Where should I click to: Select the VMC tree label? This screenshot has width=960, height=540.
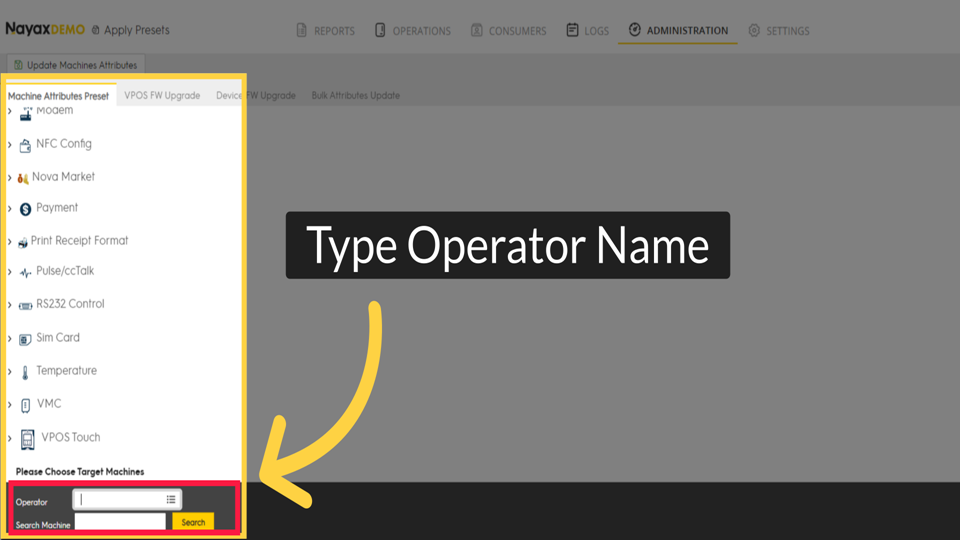[49, 403]
